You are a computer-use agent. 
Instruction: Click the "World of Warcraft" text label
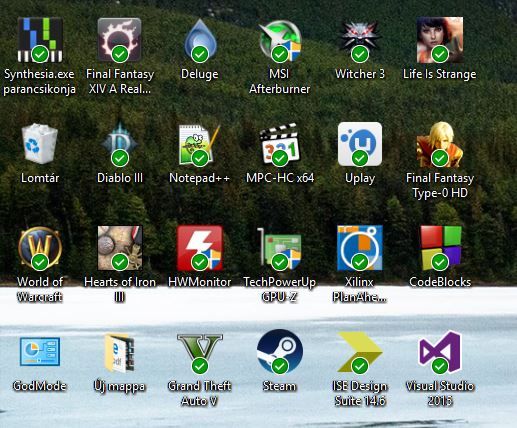(40, 289)
